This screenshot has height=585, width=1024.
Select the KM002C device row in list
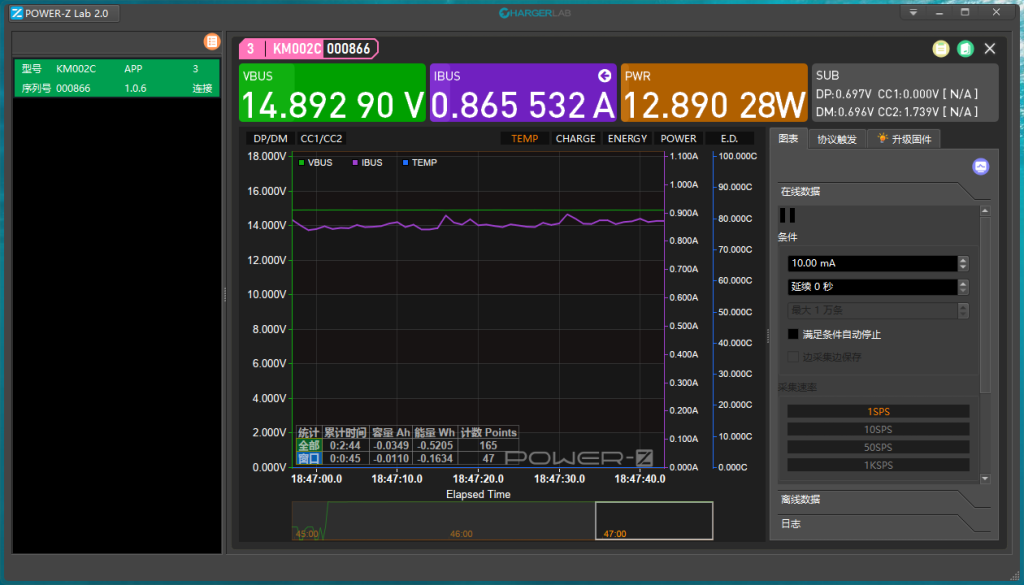coord(117,78)
